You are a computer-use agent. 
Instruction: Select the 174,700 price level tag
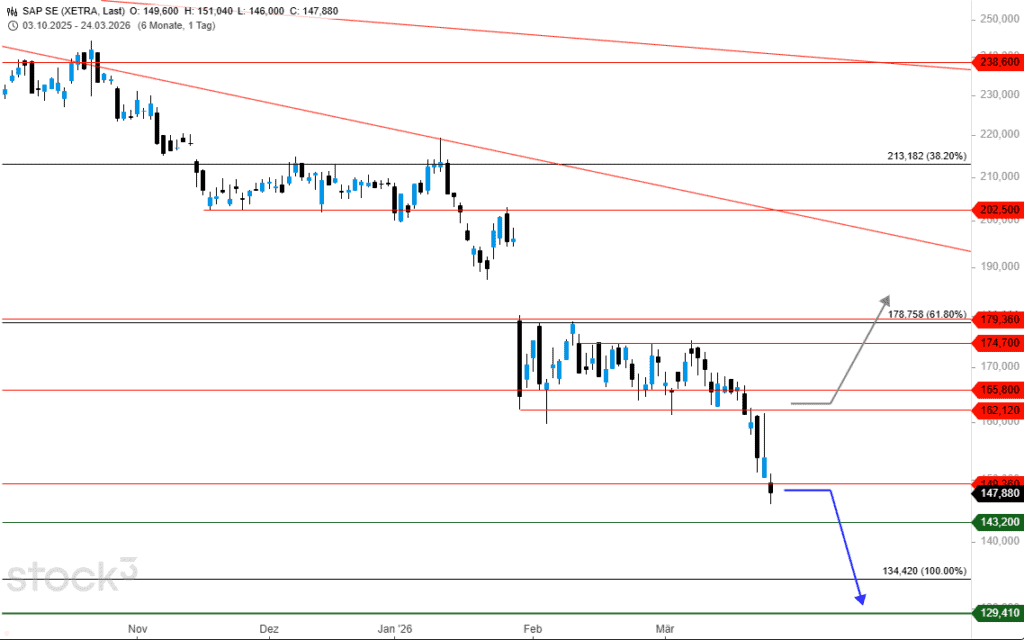[996, 343]
